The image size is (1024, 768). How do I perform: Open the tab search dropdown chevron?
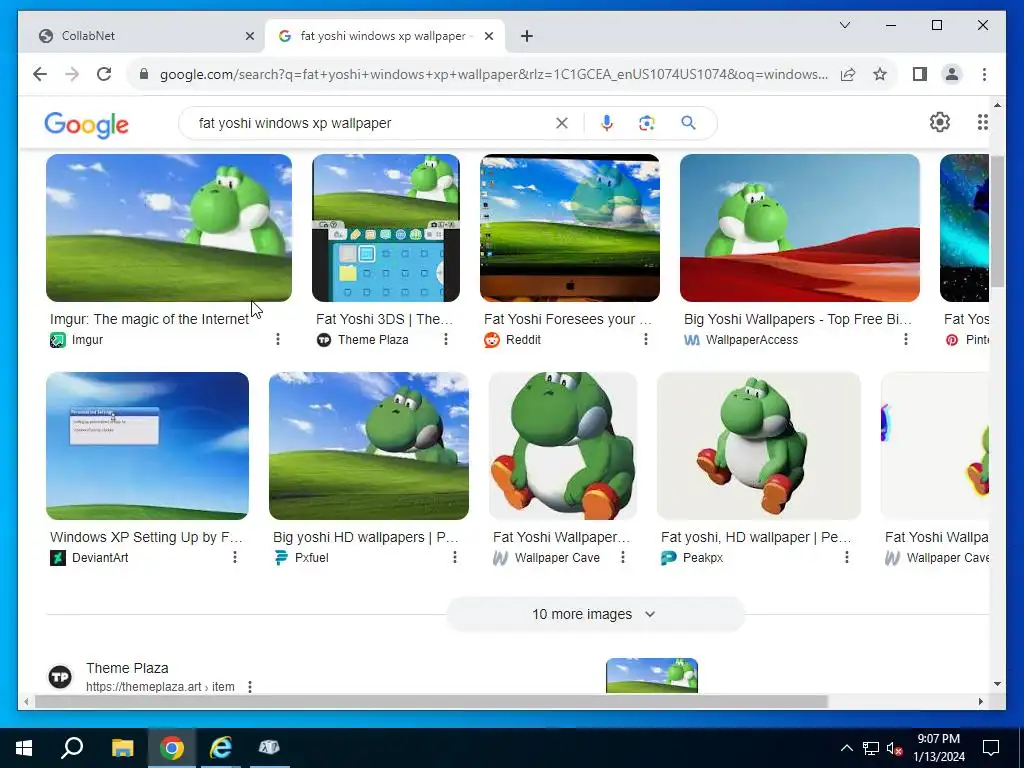click(844, 25)
